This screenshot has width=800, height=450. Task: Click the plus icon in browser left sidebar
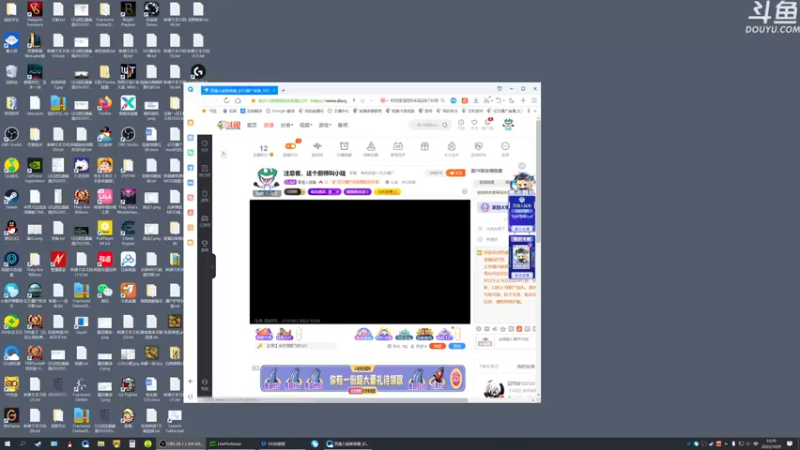pyautogui.click(x=190, y=381)
